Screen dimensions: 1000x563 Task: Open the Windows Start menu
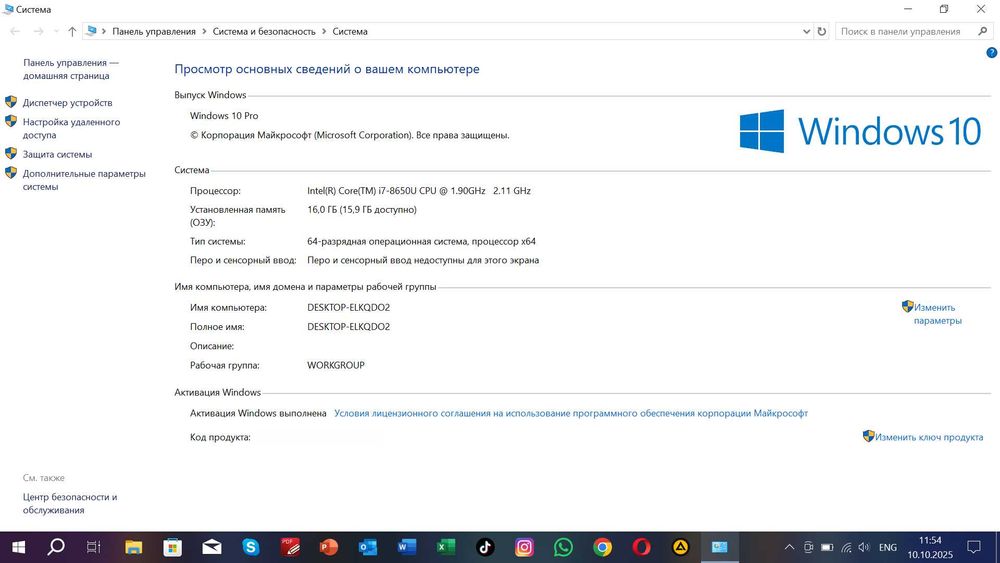coord(18,547)
